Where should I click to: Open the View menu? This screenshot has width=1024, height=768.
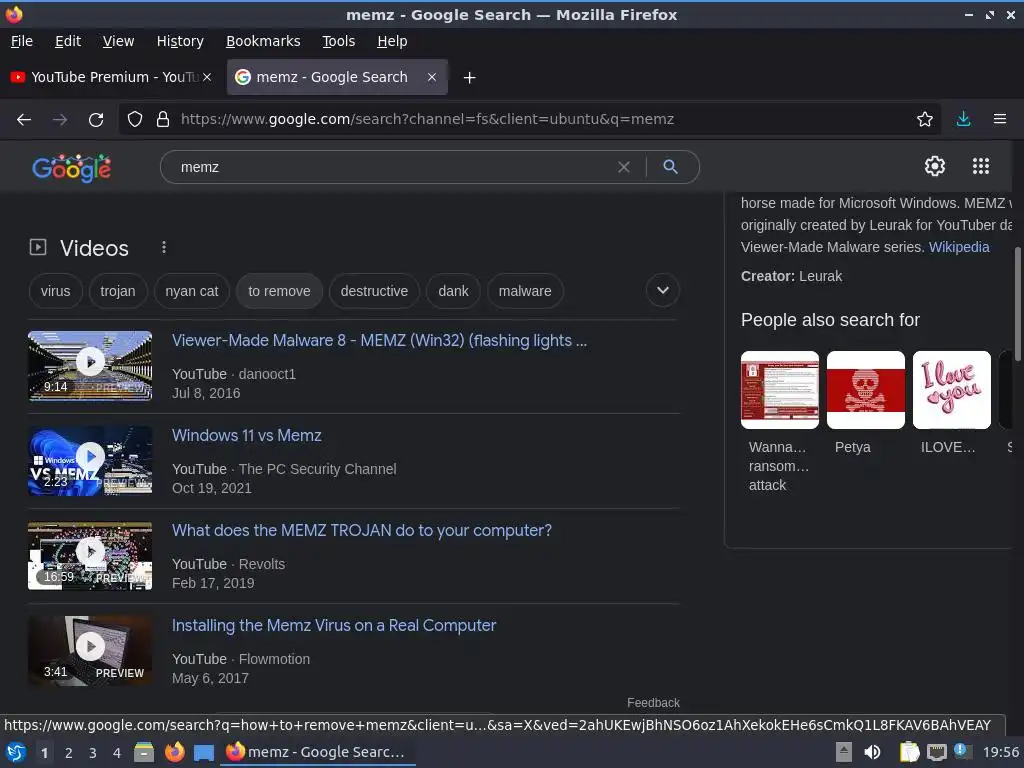(x=118, y=41)
